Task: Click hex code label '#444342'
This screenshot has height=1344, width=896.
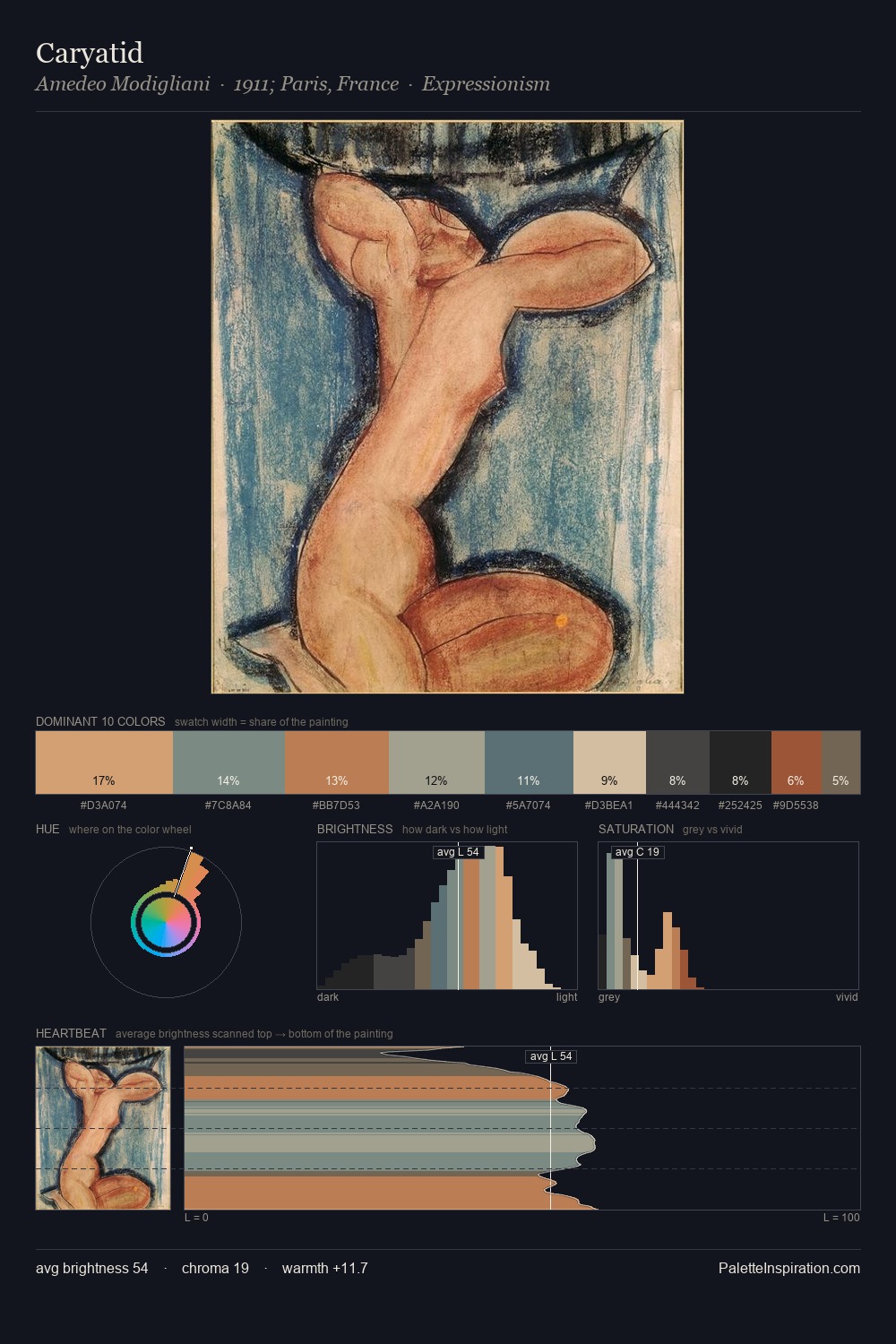Action: click(677, 806)
